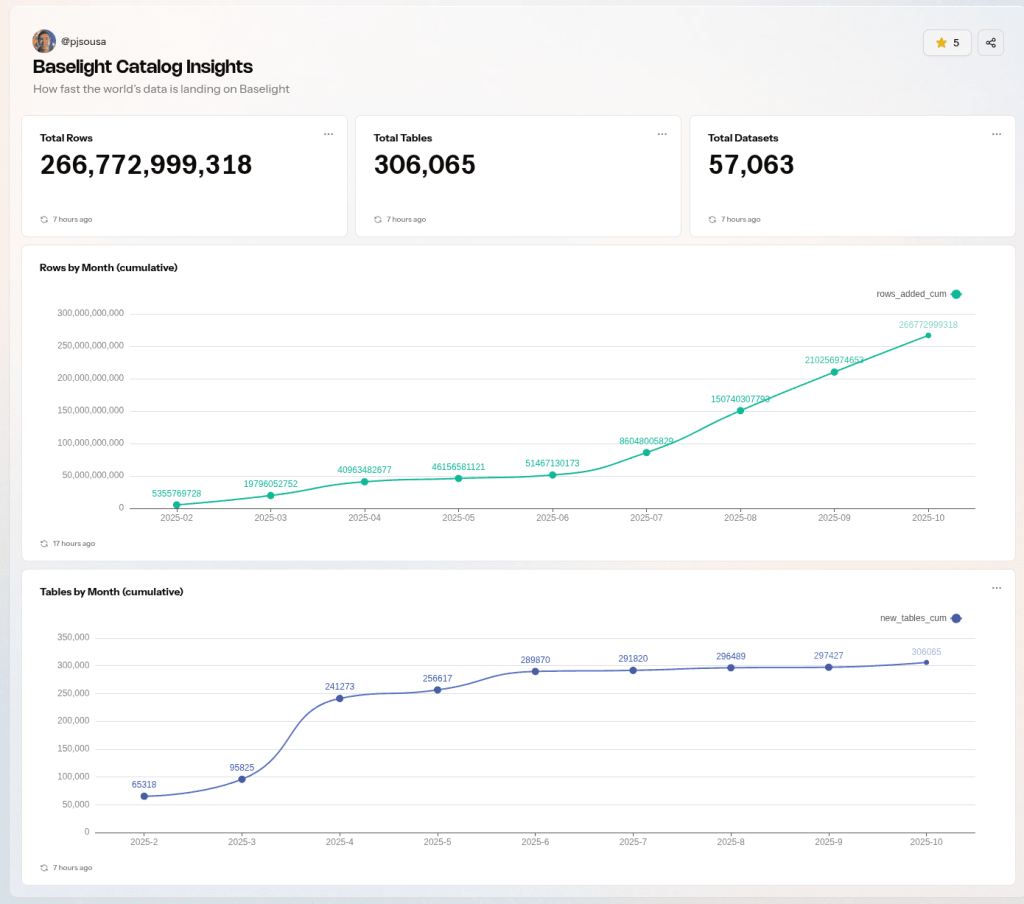Screen dimensions: 1024x904
Task: Click the Total Tables value 306,065
Action: (x=424, y=165)
